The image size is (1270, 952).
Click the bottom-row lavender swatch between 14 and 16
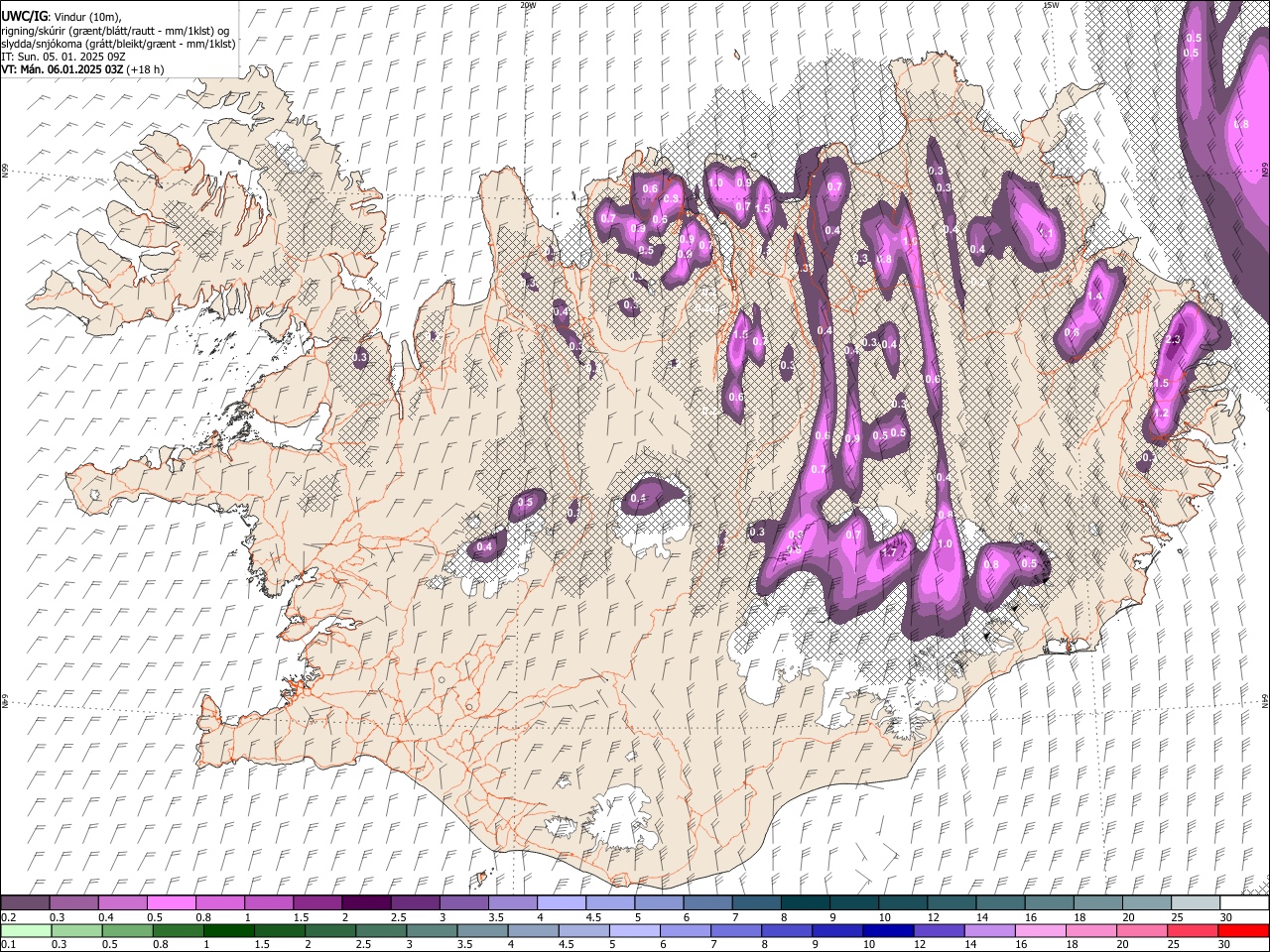(991, 931)
